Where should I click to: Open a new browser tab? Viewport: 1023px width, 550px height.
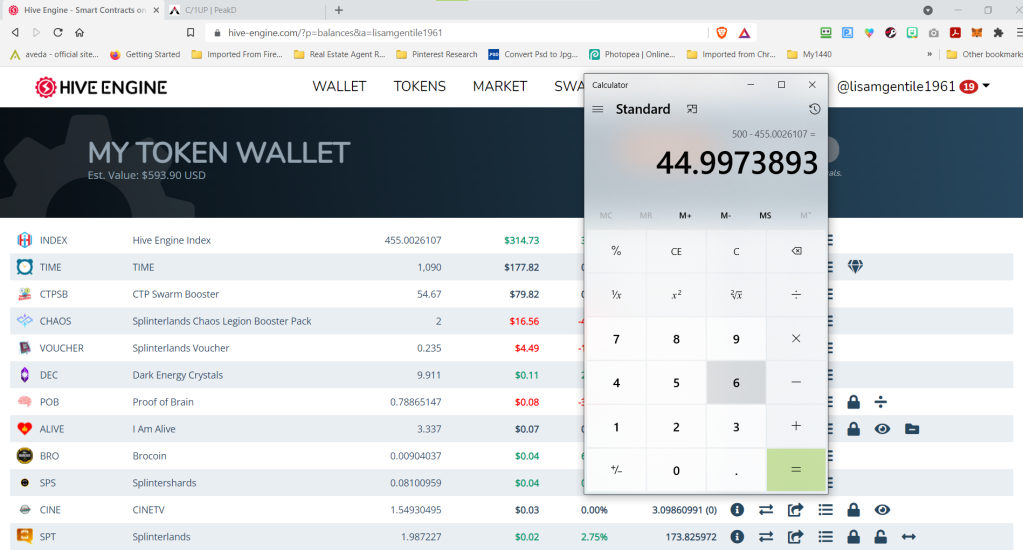[339, 10]
